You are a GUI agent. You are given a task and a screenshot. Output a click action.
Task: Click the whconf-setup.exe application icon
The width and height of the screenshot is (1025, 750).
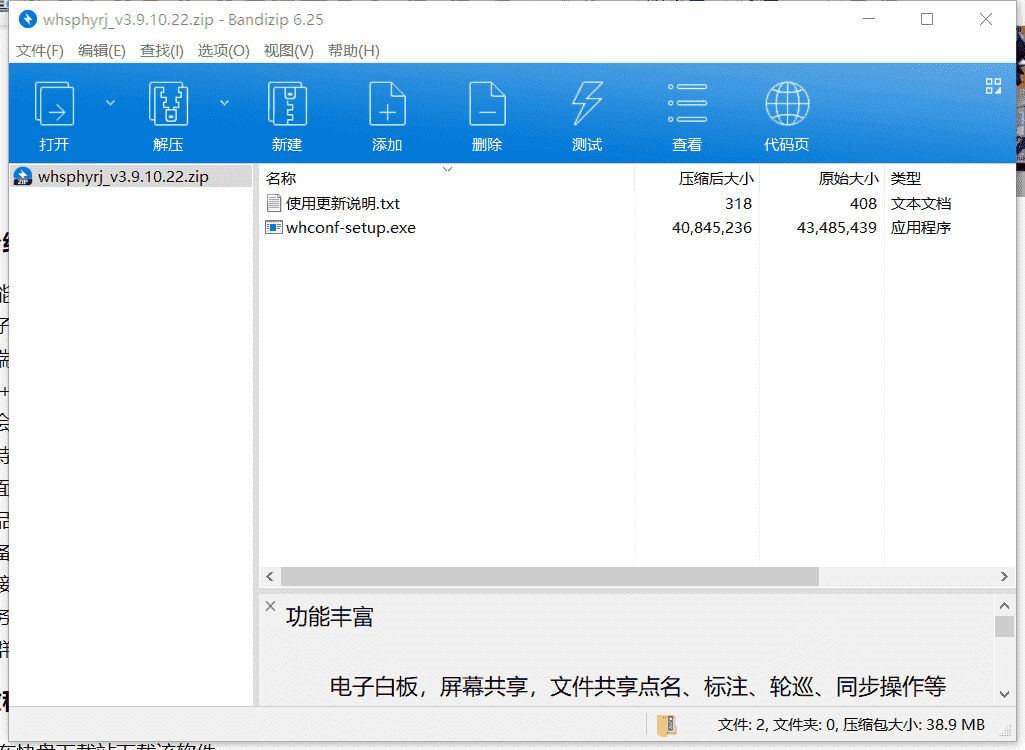[x=274, y=228]
